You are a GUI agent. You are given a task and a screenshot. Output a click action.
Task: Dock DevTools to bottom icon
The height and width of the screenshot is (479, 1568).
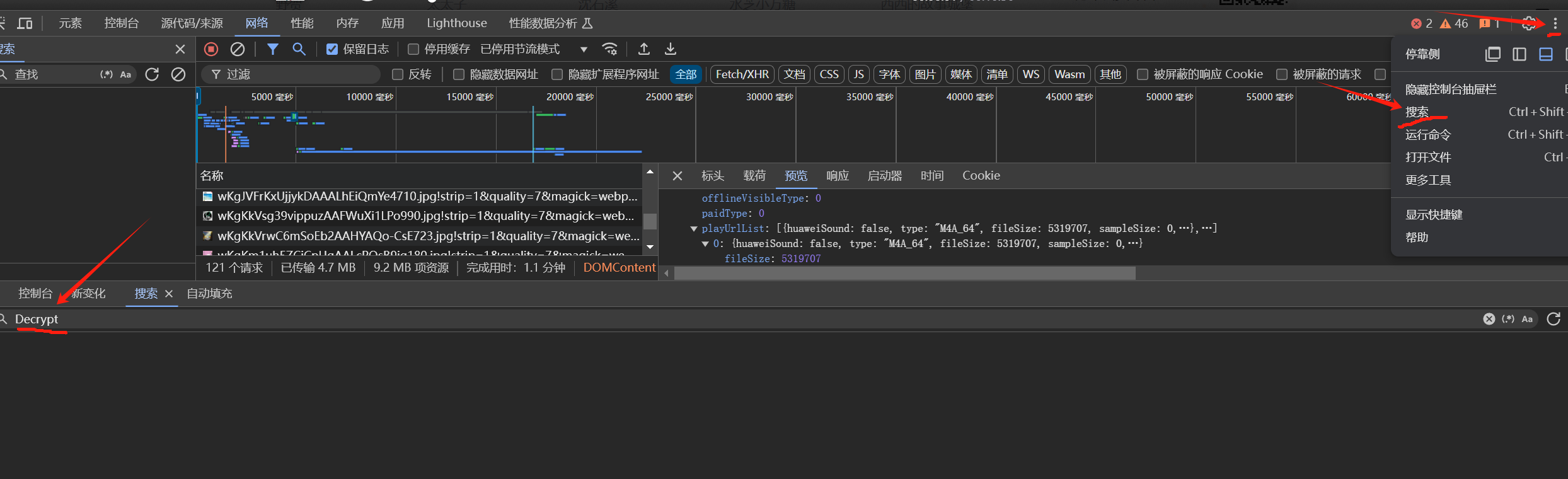(1545, 54)
